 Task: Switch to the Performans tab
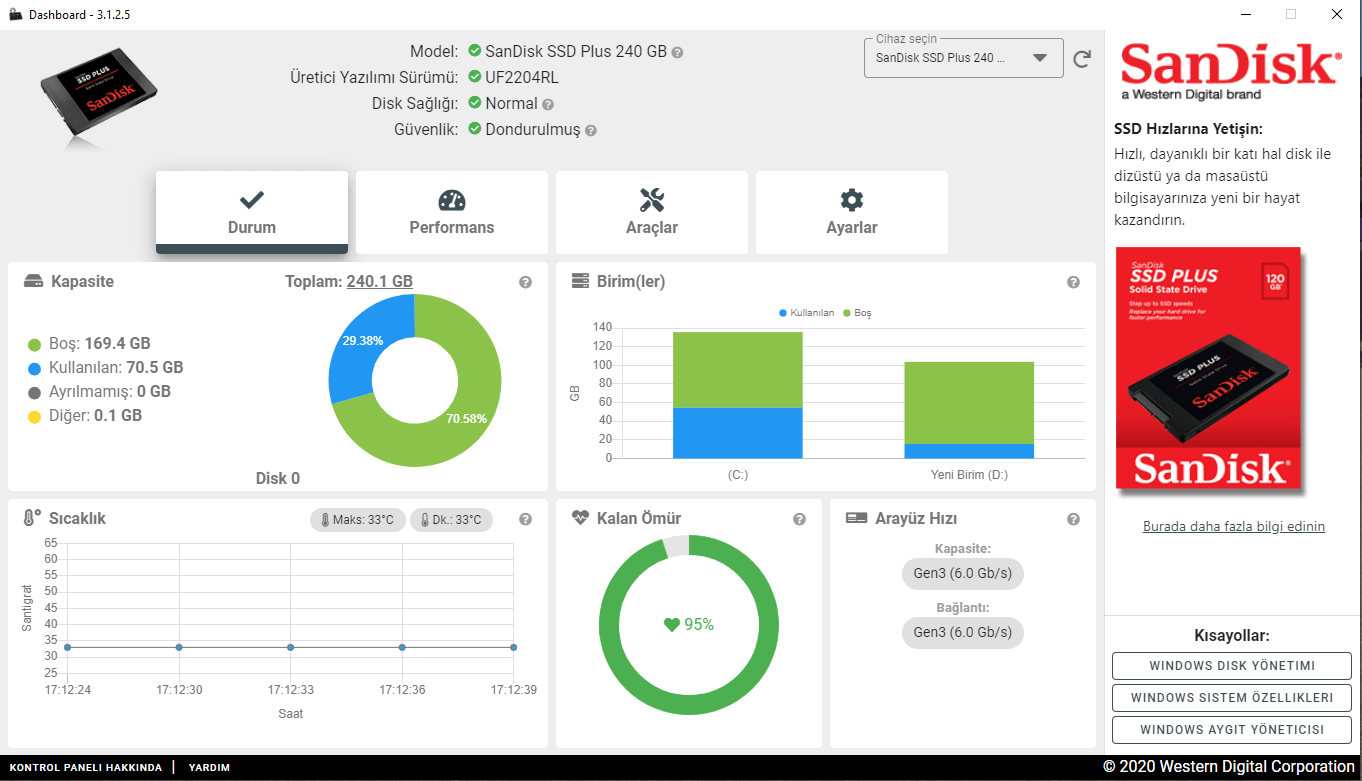pyautogui.click(x=452, y=212)
